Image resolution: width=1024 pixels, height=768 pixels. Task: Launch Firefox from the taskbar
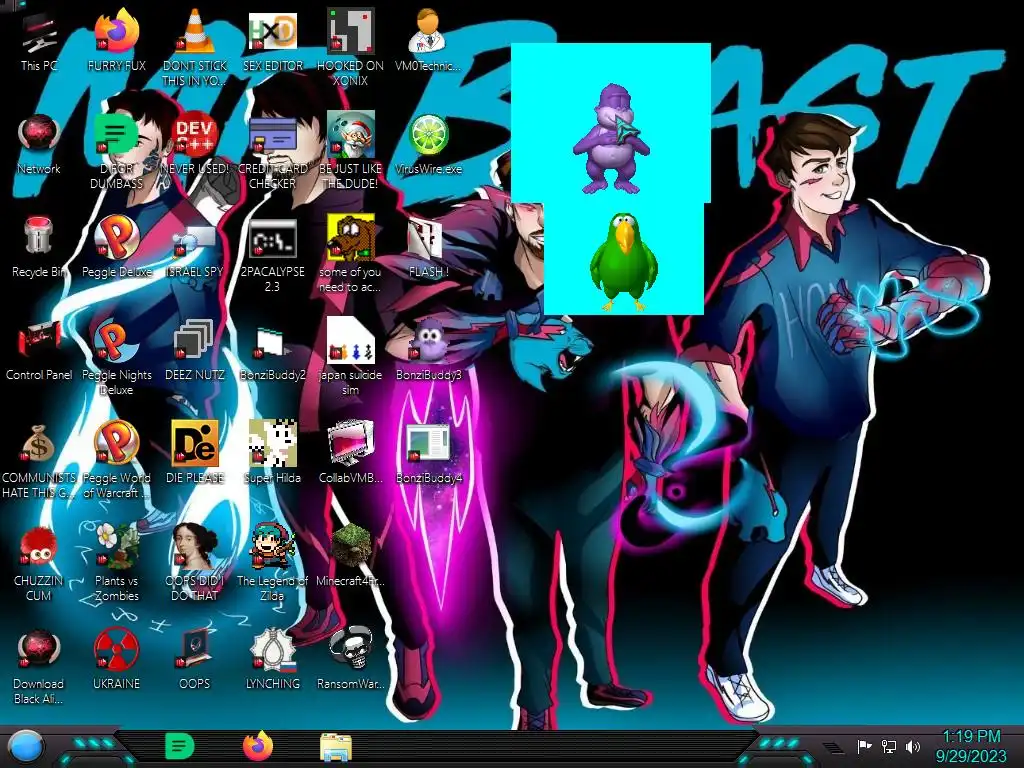[x=258, y=746]
